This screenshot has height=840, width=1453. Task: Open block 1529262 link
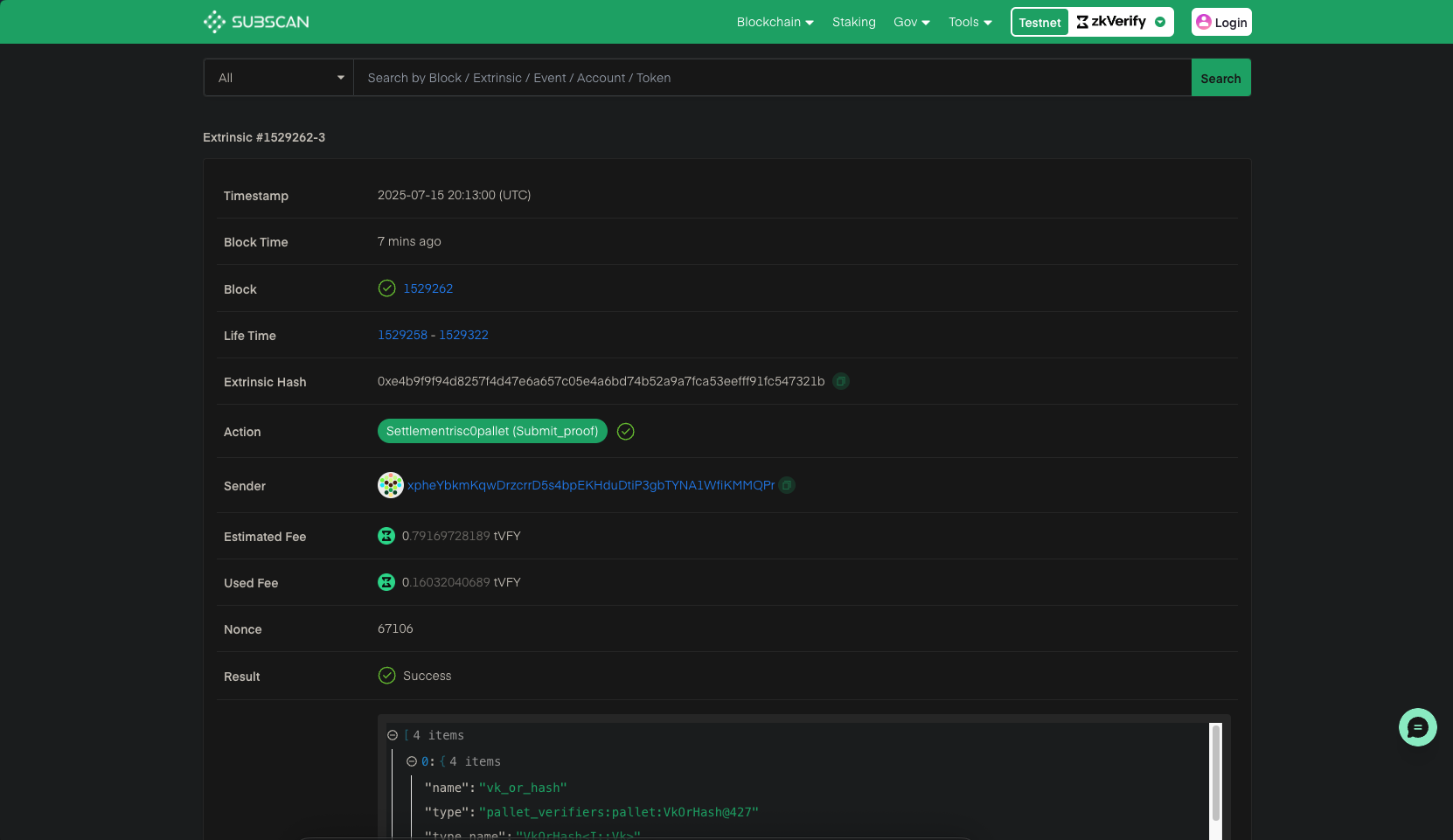[x=428, y=288]
